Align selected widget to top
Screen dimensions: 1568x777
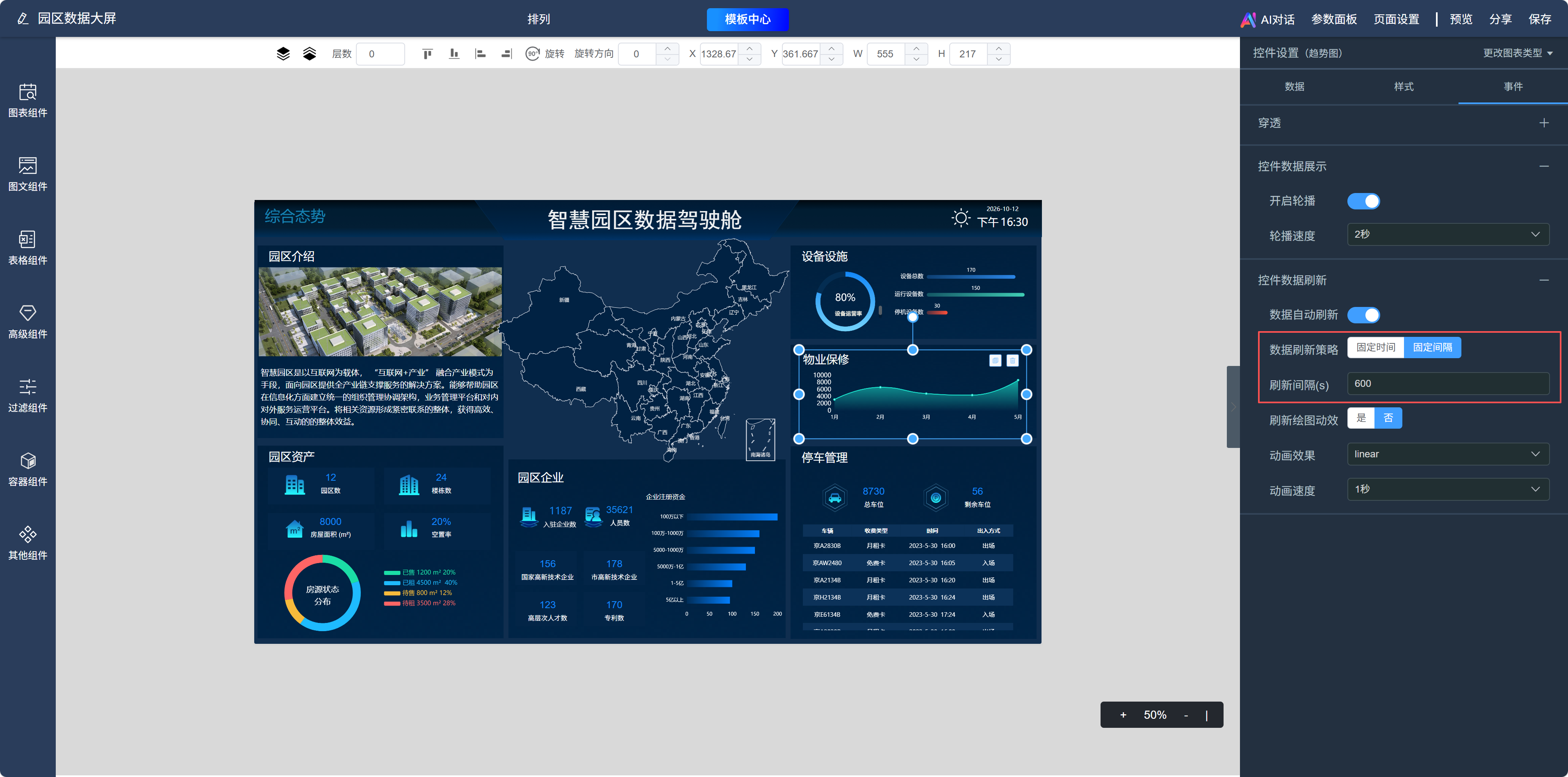point(427,54)
